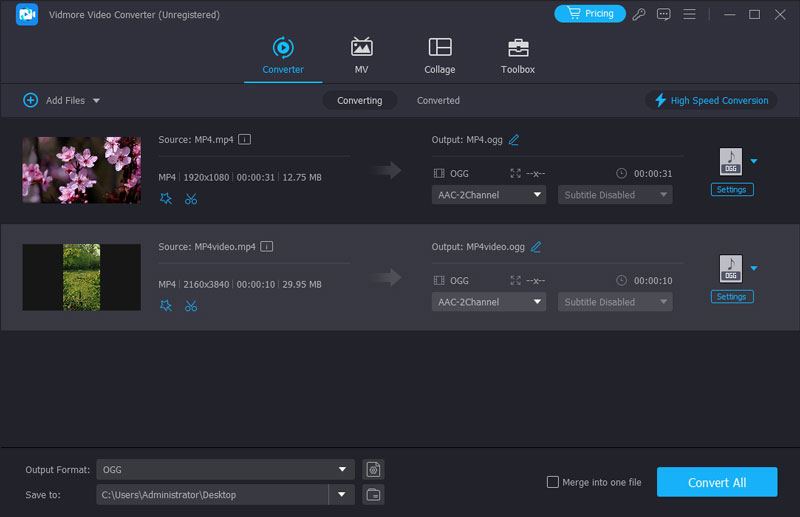Image resolution: width=800 pixels, height=517 pixels.
Task: Click the Pricing cart button
Action: [589, 14]
